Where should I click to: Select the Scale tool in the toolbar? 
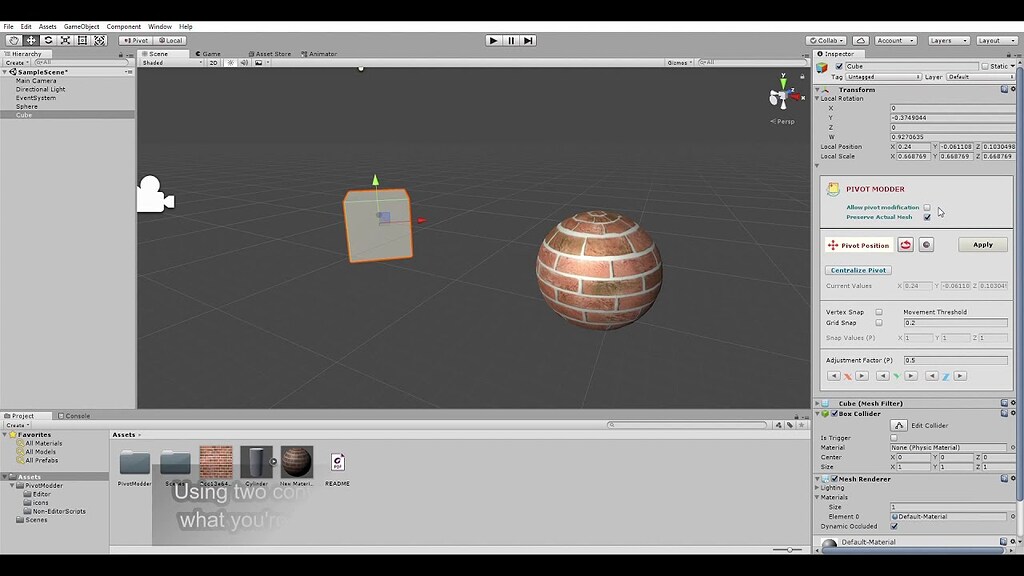[x=63, y=40]
